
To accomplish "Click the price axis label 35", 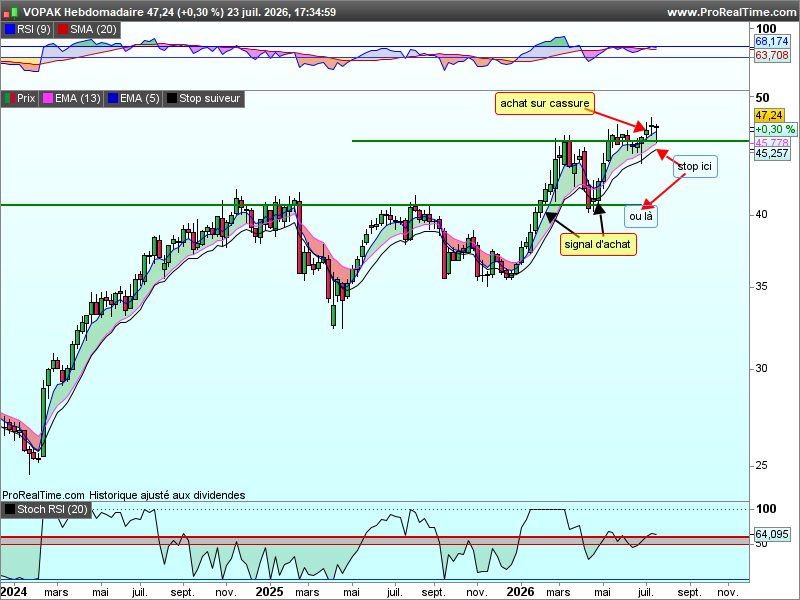I will [761, 286].
